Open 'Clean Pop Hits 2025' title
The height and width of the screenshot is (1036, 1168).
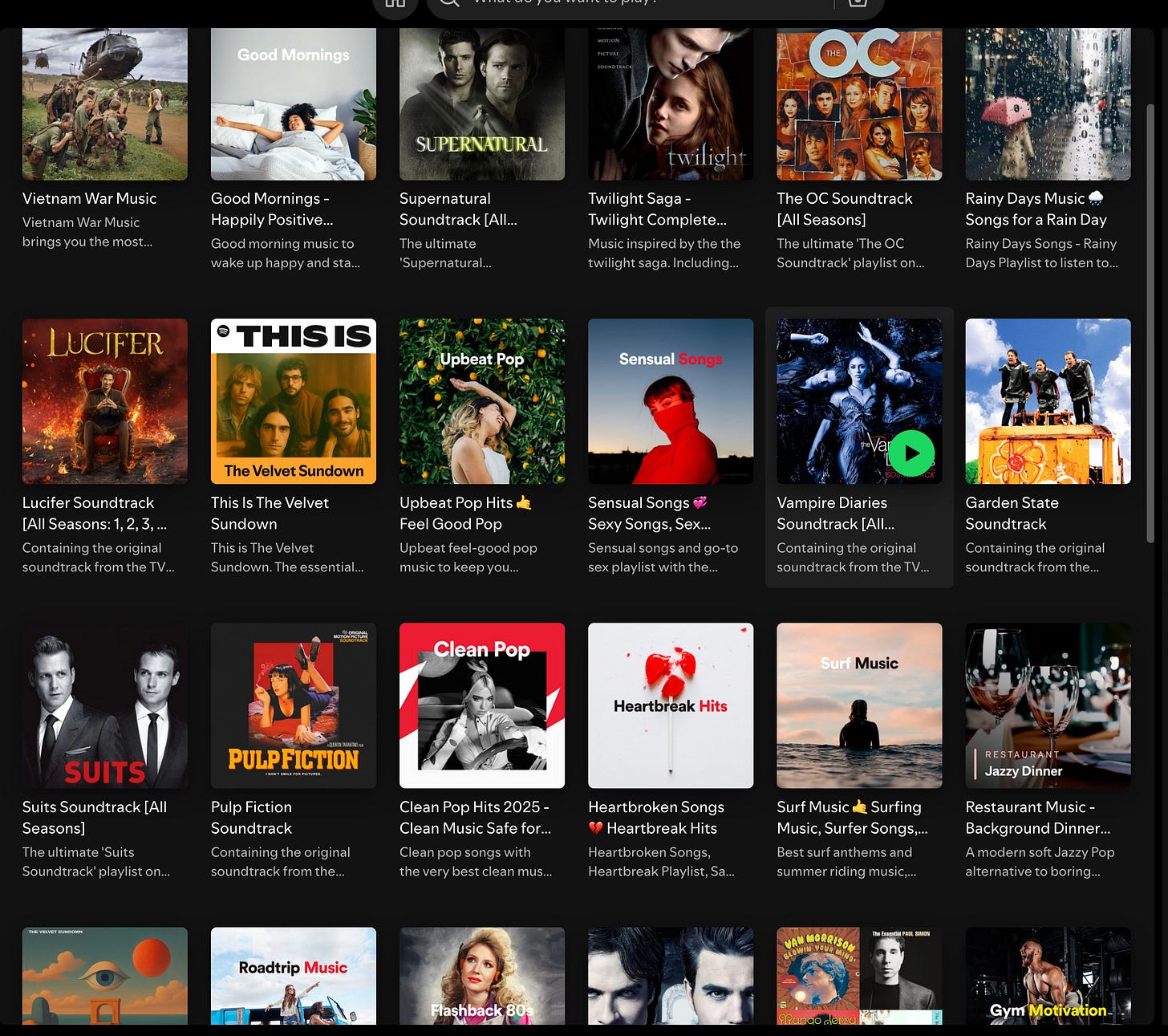475,817
